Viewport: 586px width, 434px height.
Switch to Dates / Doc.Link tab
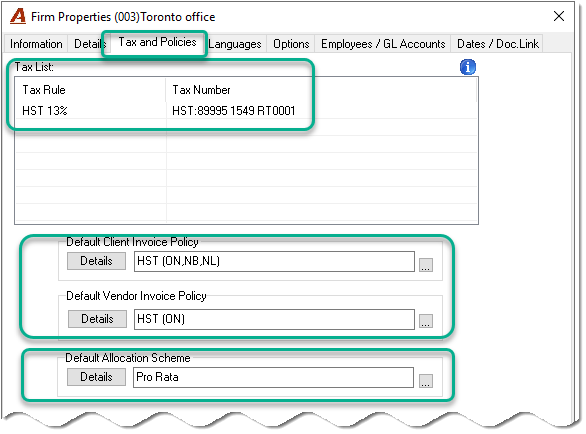coord(497,44)
